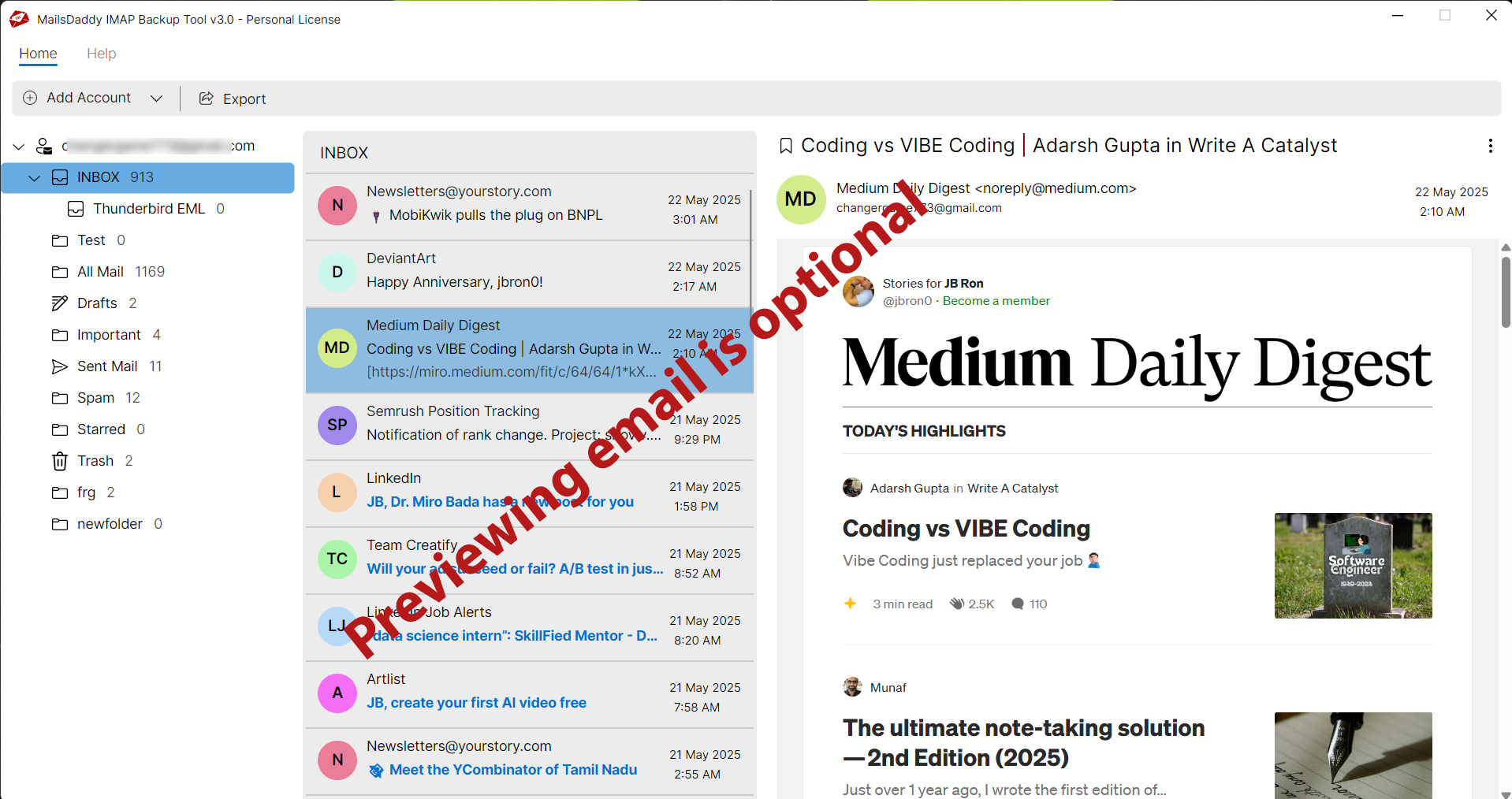Select the Export share icon
This screenshot has height=799, width=1512.
[x=207, y=98]
